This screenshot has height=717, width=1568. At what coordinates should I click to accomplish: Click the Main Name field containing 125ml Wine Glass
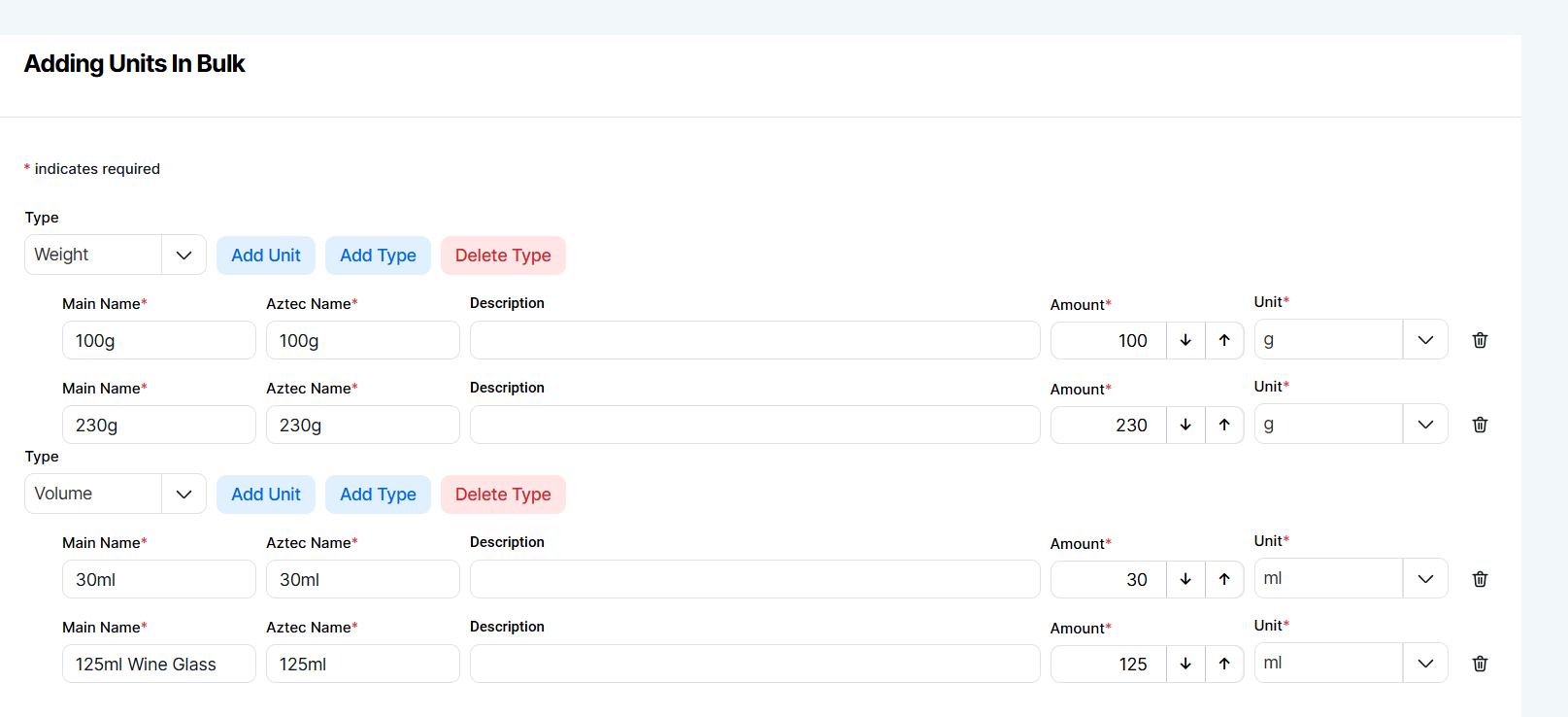158,664
